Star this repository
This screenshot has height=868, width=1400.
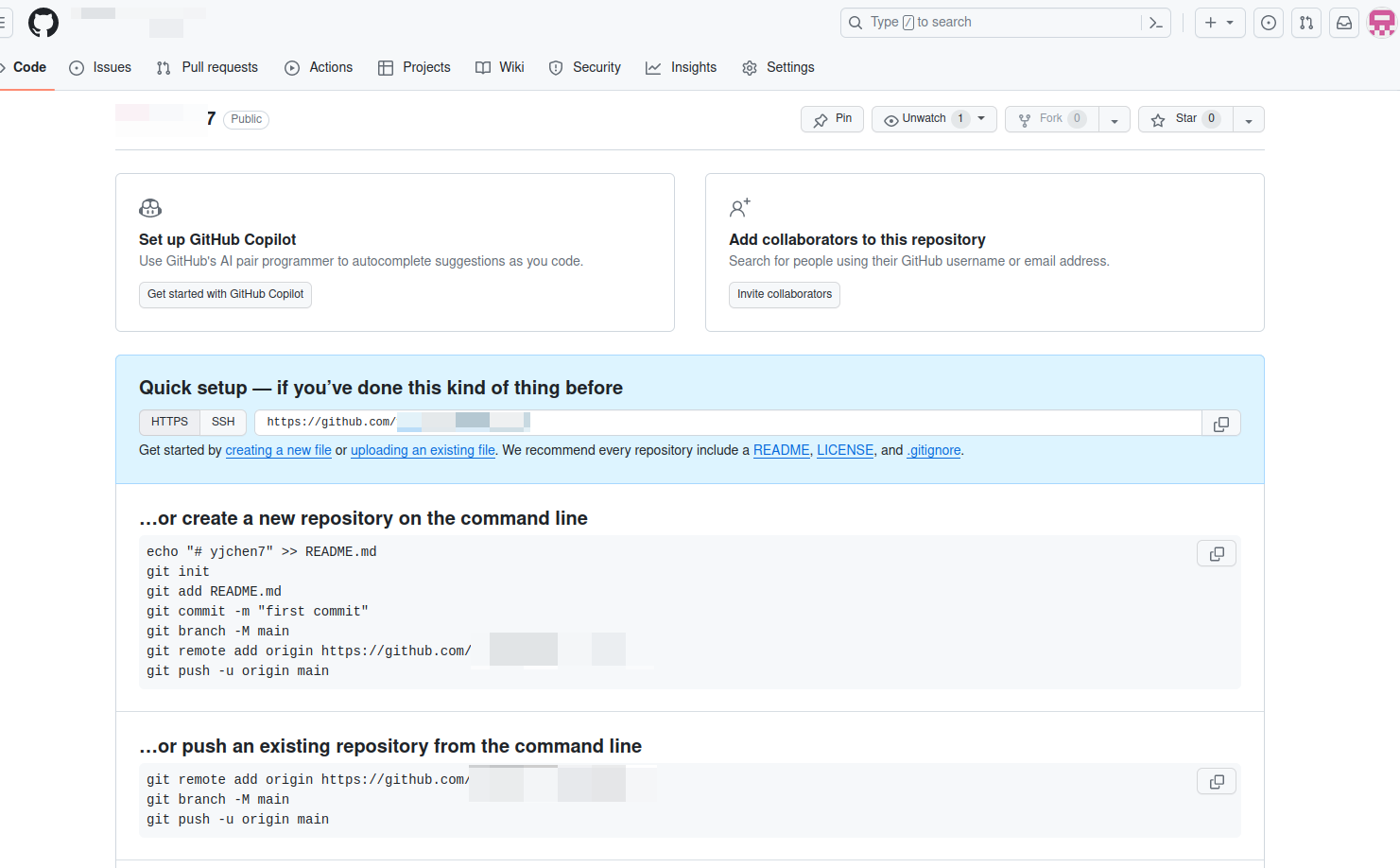[1185, 119]
